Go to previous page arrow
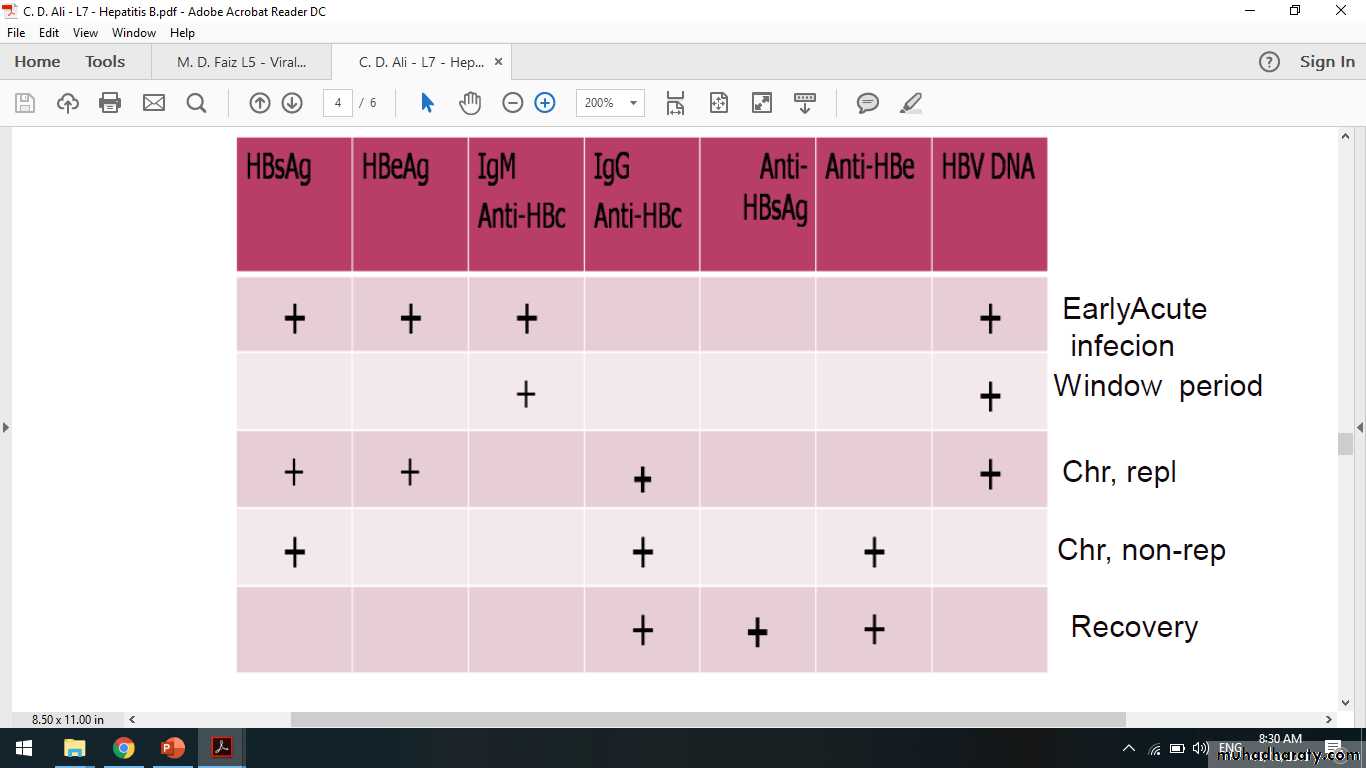 tap(260, 103)
